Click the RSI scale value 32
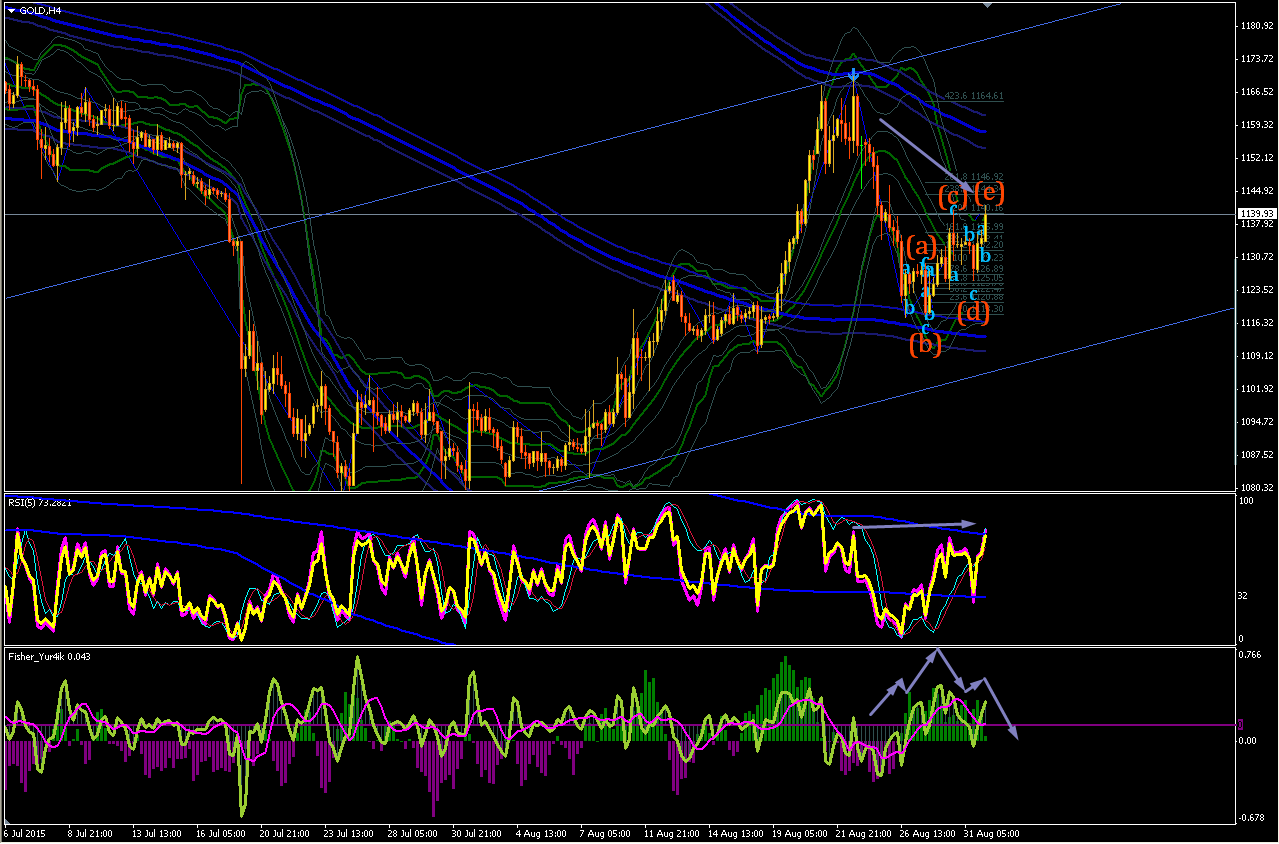Screen dimensions: 1279x844 (1244, 596)
